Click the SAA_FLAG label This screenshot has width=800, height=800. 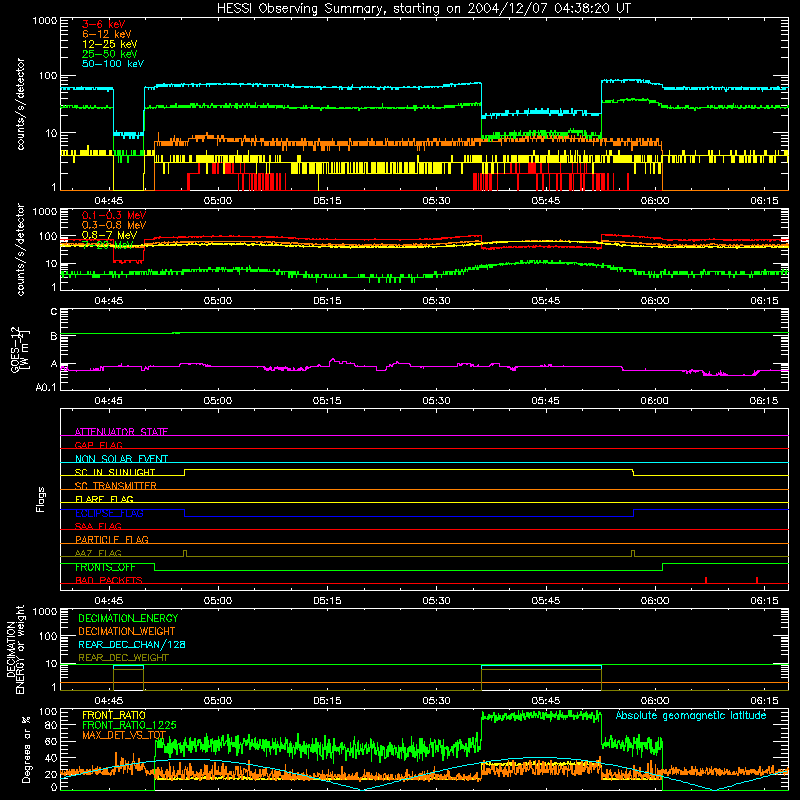(98, 526)
